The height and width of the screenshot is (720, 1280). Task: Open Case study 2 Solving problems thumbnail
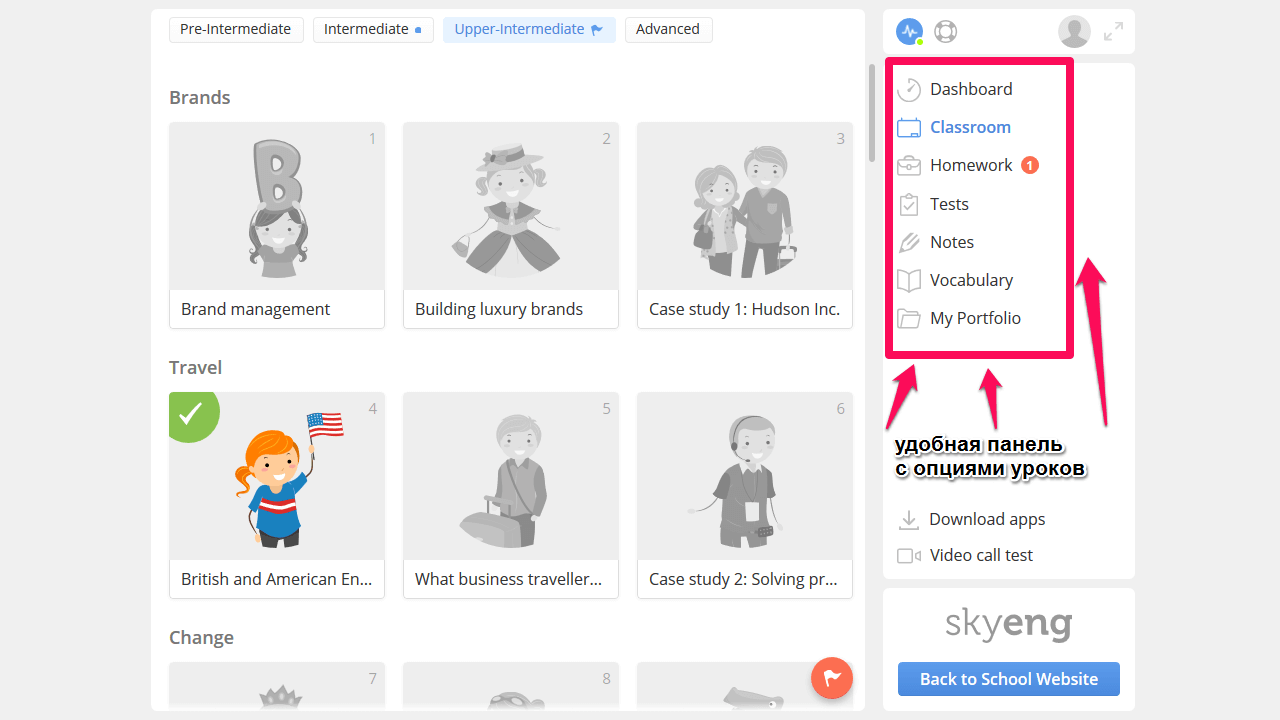point(745,476)
